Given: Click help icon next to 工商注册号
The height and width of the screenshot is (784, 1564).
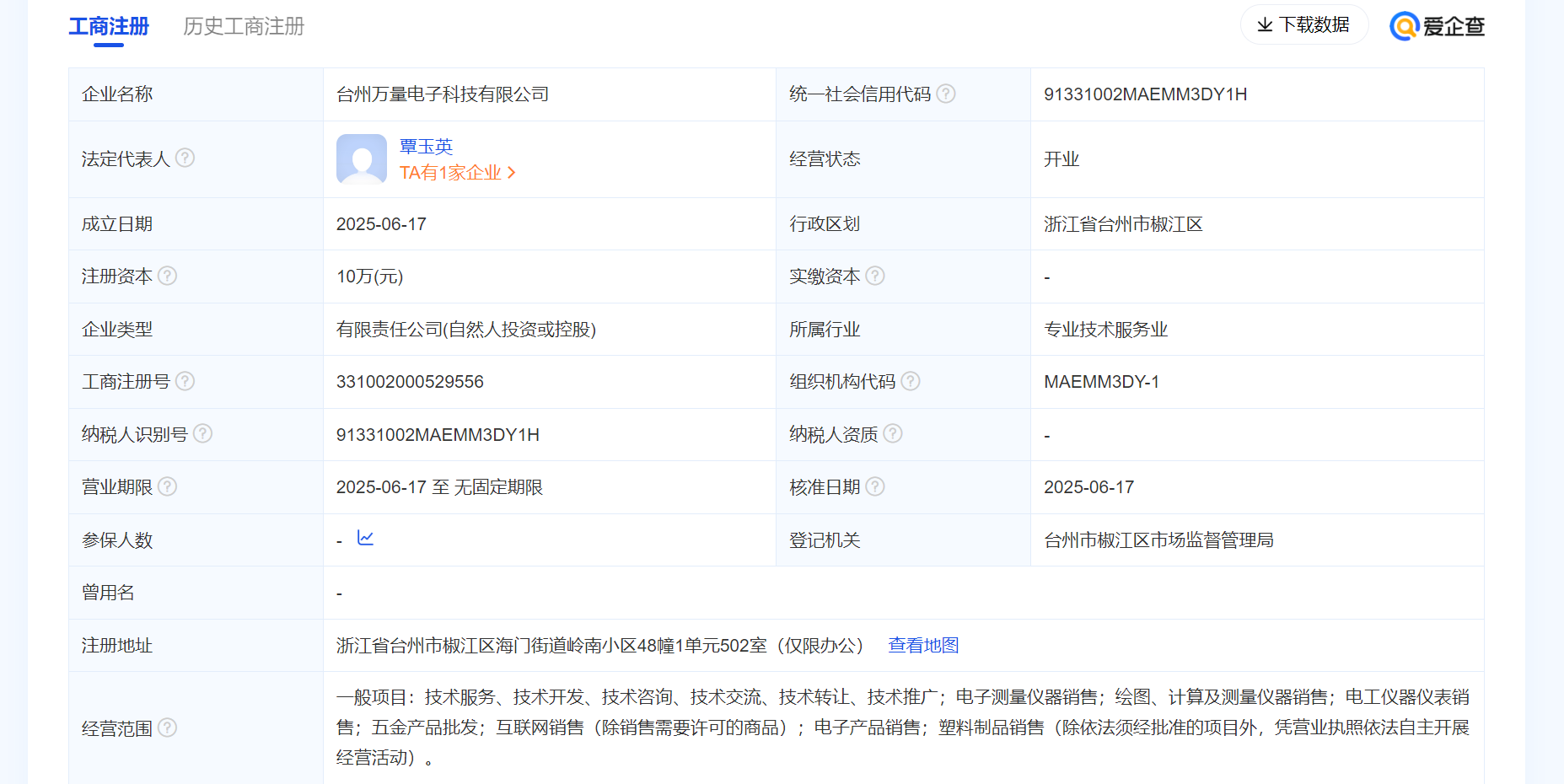Looking at the screenshot, I should [185, 381].
